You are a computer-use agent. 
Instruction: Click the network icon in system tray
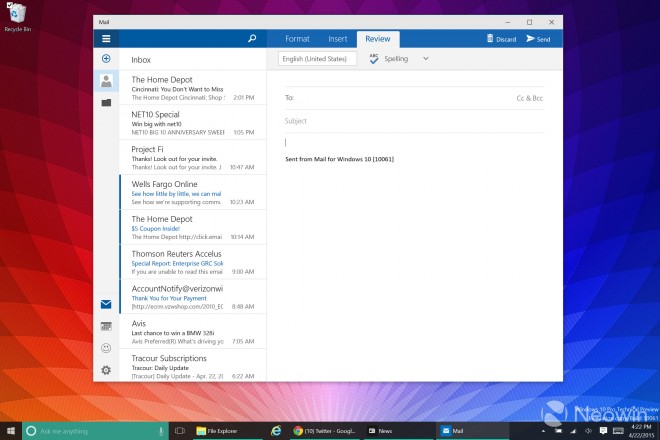[x=573, y=431]
